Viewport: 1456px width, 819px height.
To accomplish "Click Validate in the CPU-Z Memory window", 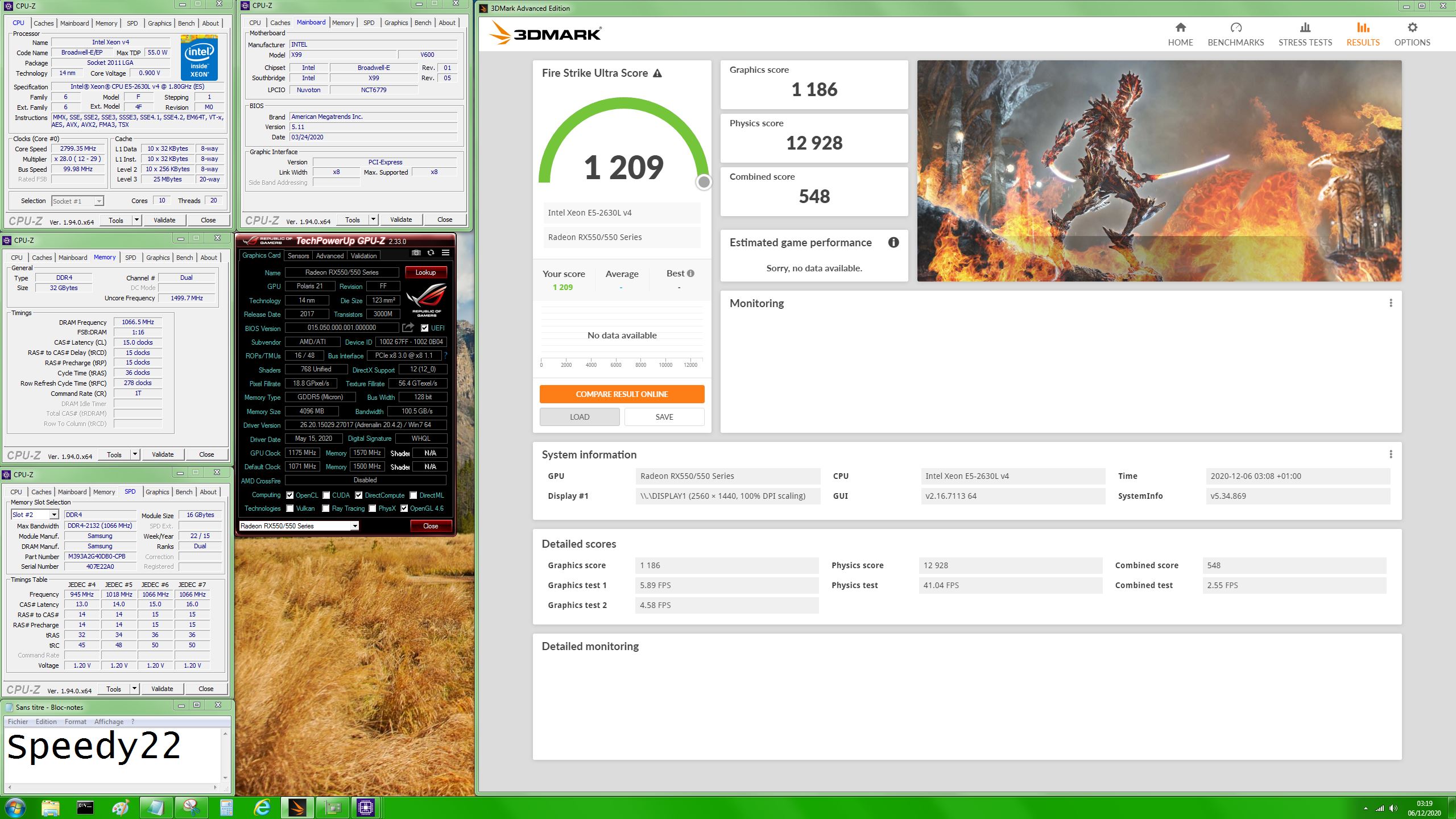I will tap(163, 454).
